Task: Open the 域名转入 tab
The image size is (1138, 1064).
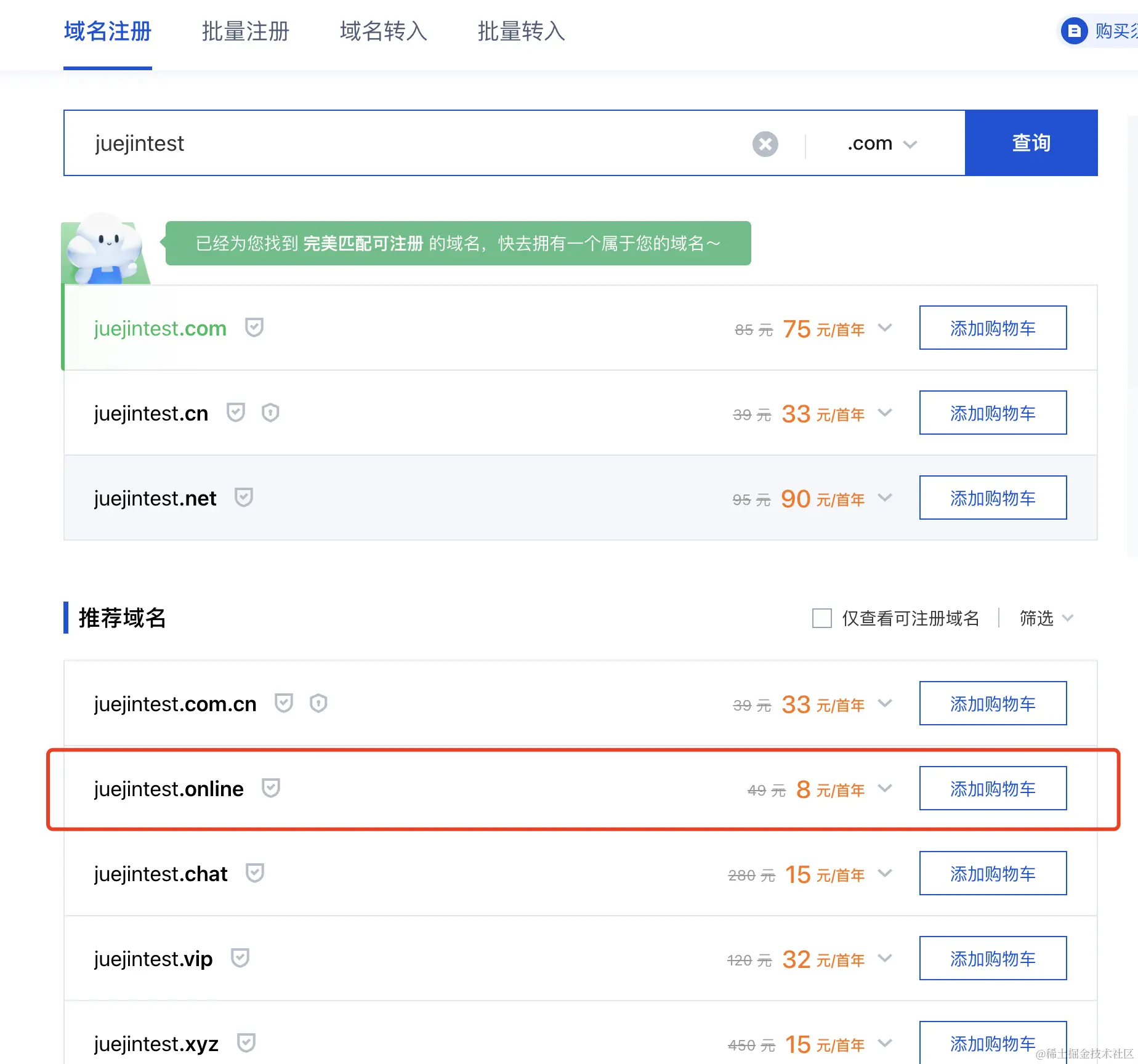Action: pos(383,31)
